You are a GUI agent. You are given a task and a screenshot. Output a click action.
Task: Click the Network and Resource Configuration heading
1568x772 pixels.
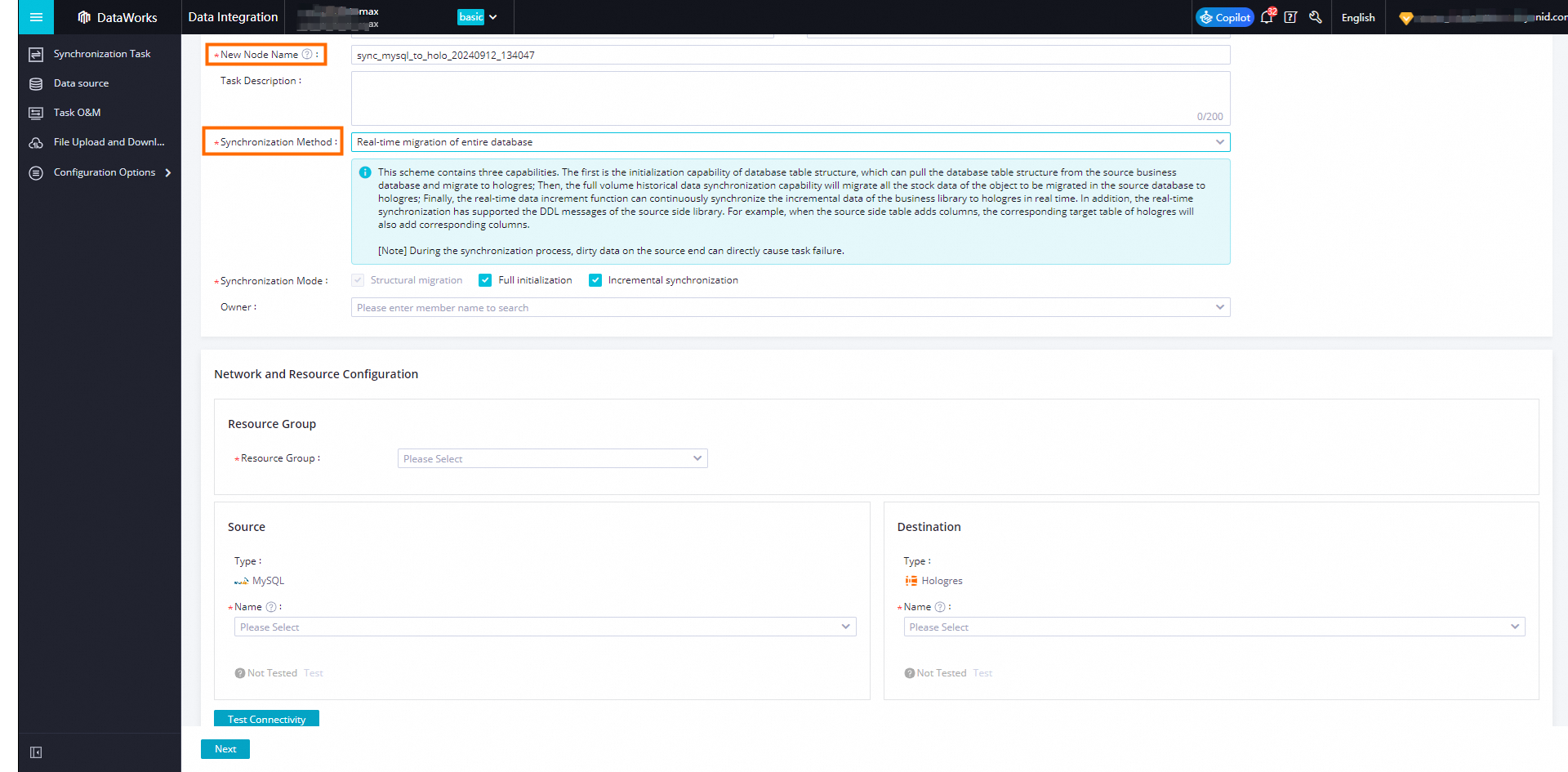coord(316,374)
